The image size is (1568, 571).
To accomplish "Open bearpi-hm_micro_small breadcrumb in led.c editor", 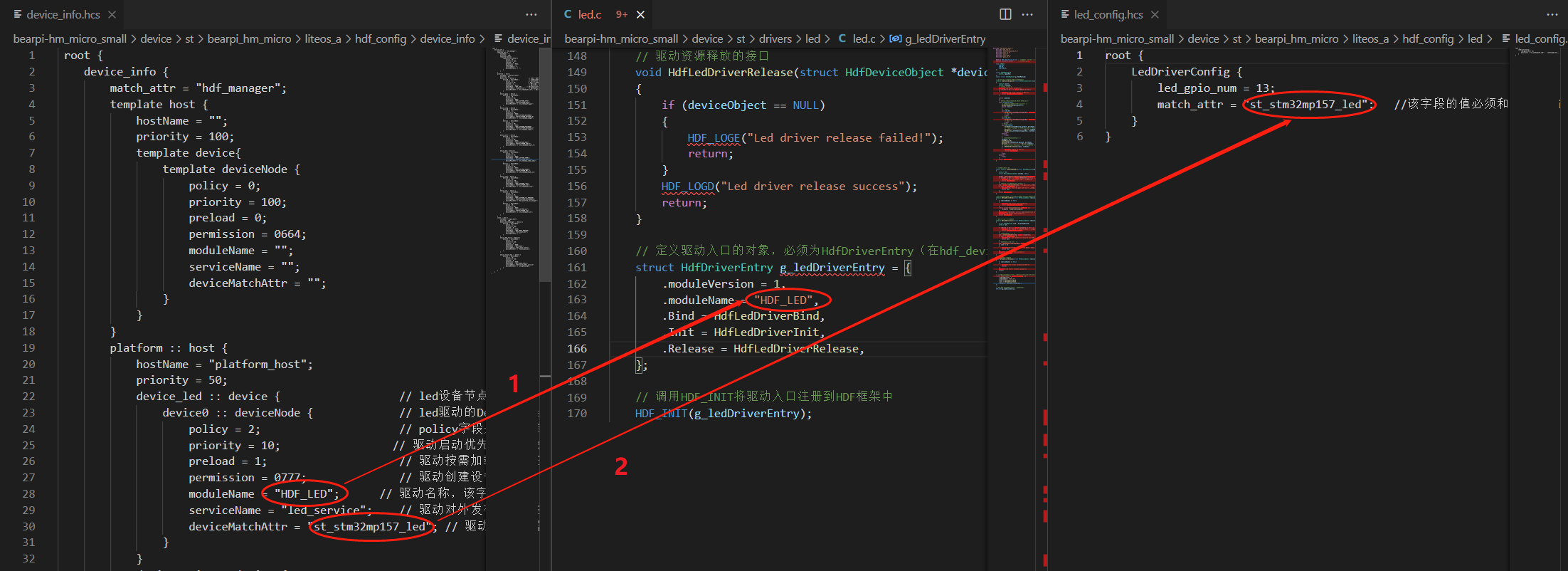I will click(x=621, y=38).
